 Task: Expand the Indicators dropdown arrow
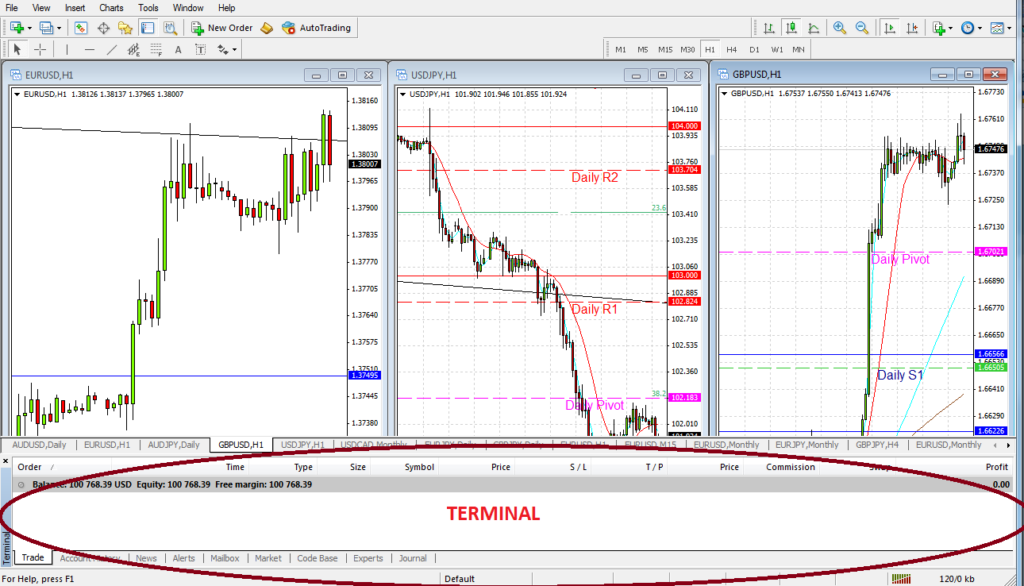(x=950, y=28)
